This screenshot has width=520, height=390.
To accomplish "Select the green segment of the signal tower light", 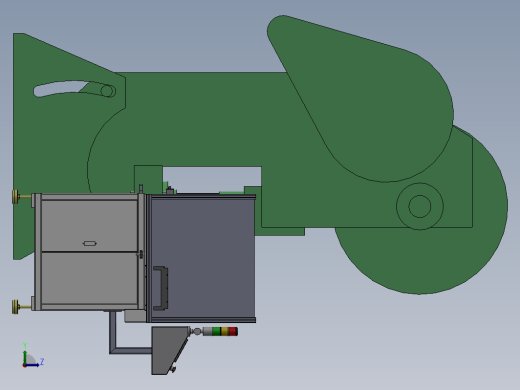I will (216, 331).
